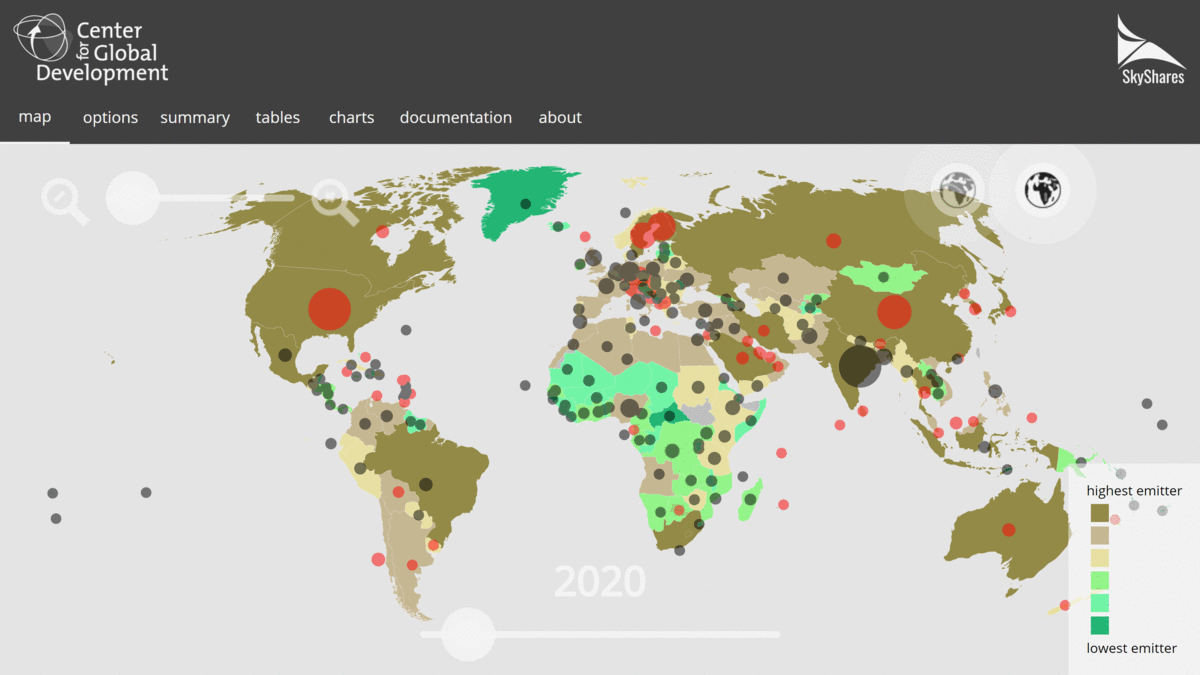
Task: Select the dark green lowest emitter swatch
Action: coord(1099,626)
